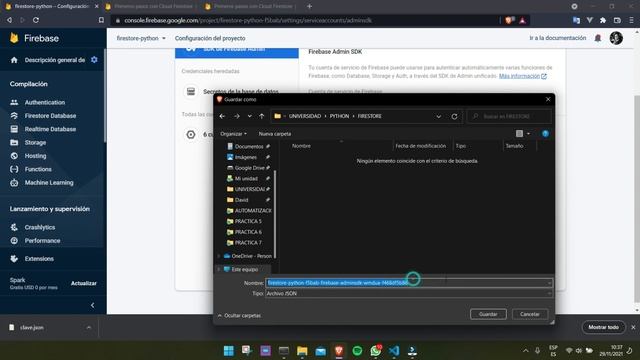Open Crashlytics section

tap(40, 227)
